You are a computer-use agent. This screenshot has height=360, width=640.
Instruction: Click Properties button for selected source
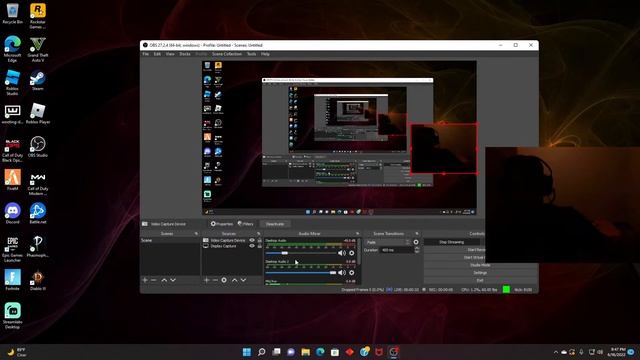(x=222, y=224)
